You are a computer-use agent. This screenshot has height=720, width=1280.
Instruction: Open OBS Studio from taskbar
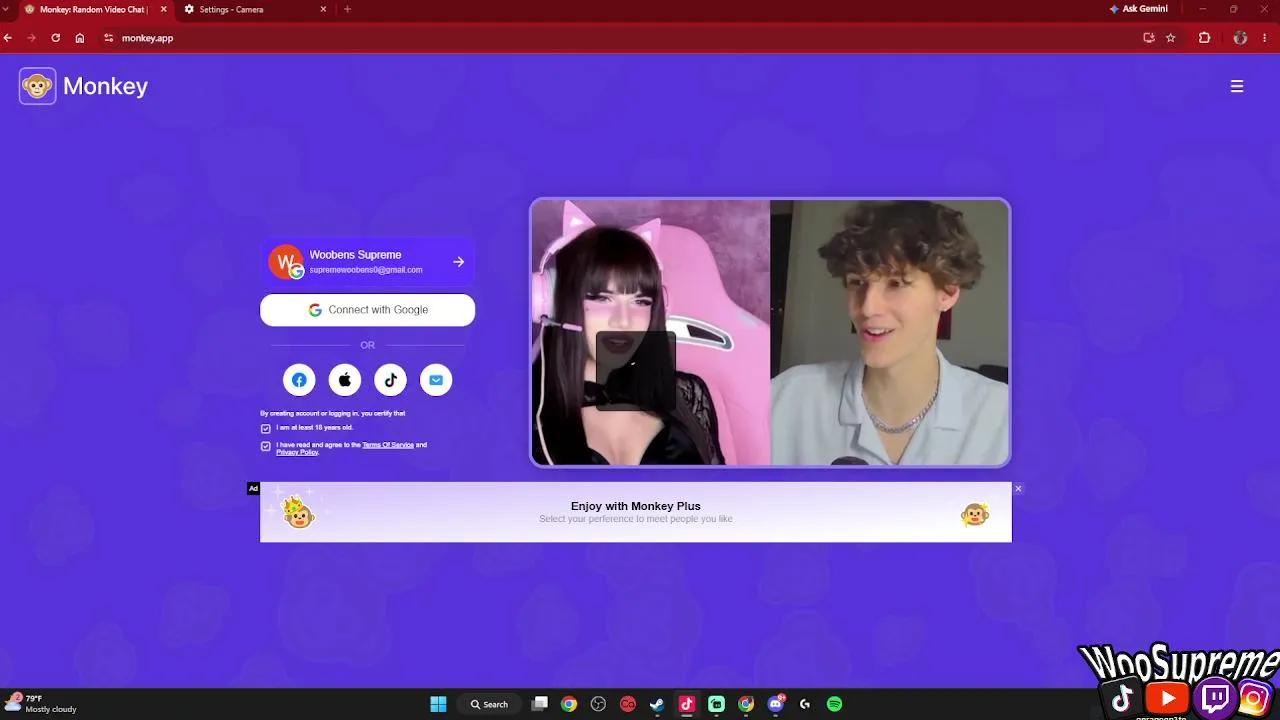coord(598,704)
